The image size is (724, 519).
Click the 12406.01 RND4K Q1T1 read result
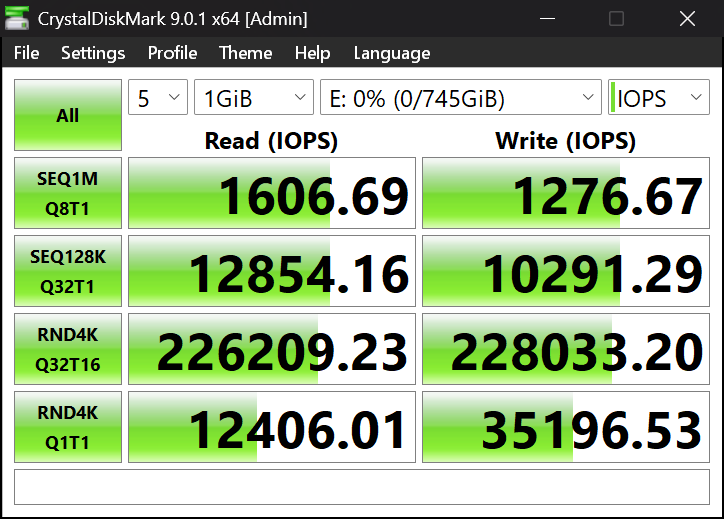pos(272,427)
